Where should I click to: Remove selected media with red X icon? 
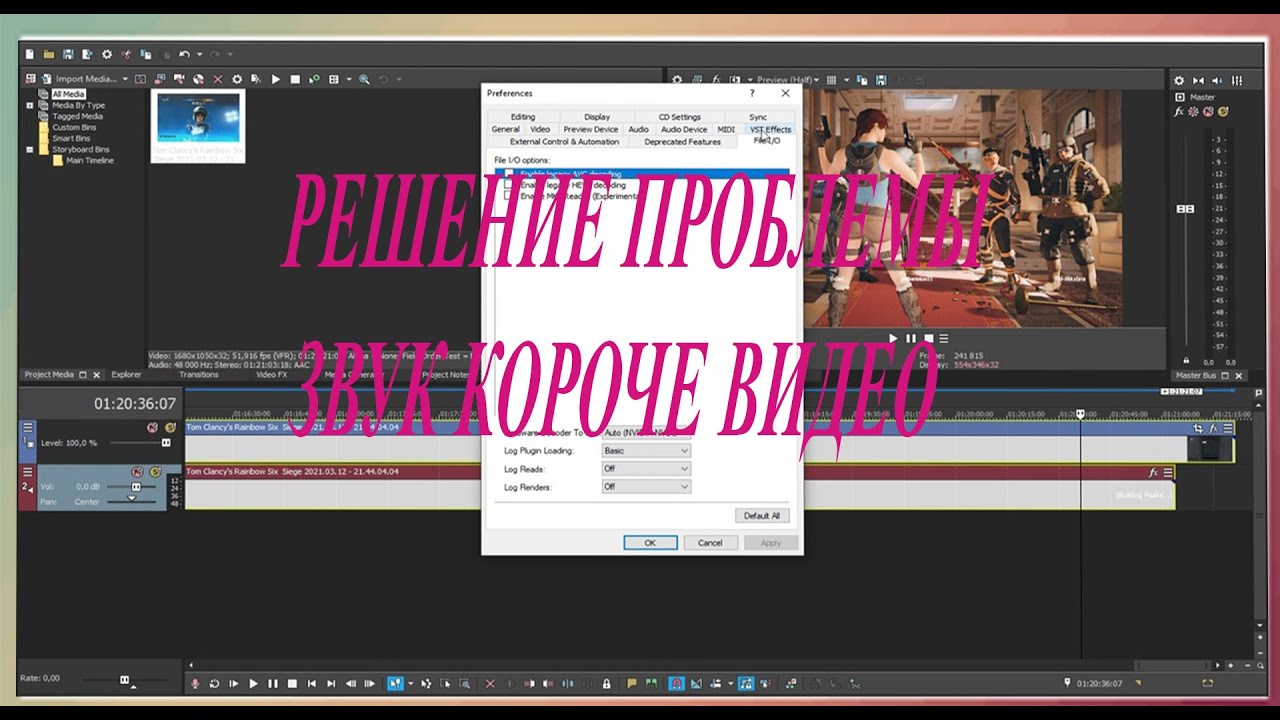pyautogui.click(x=217, y=79)
